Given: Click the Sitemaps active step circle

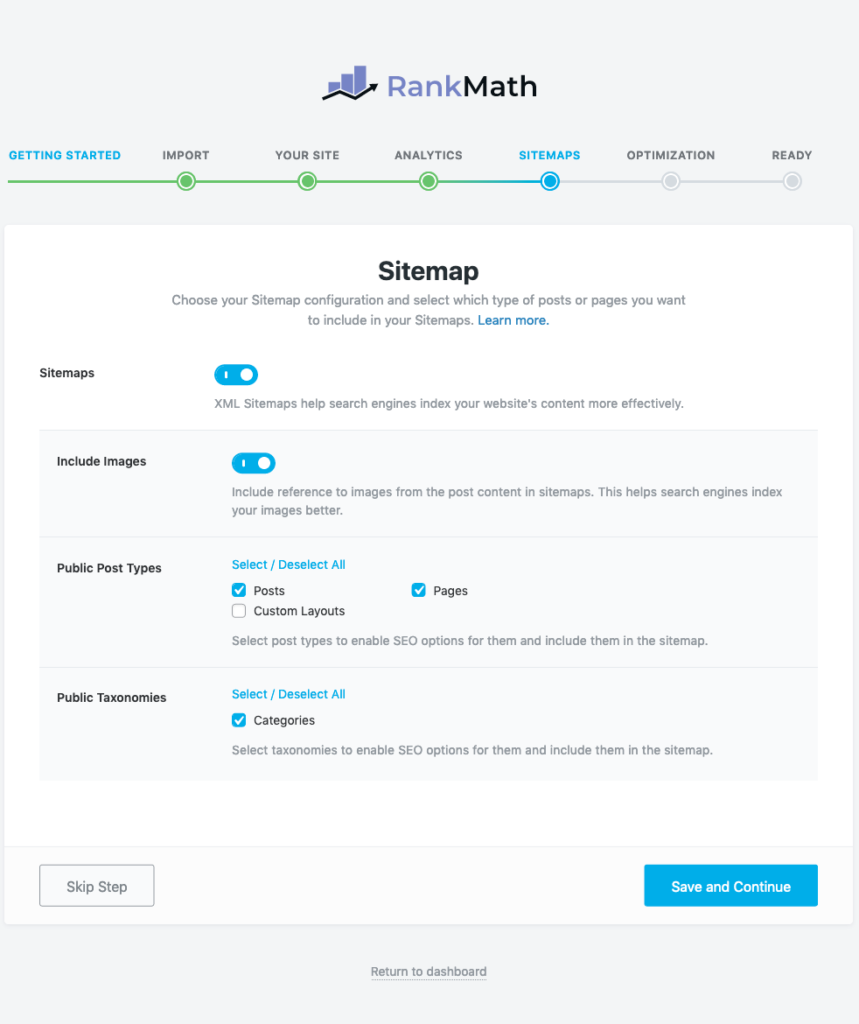Looking at the screenshot, I should click(x=550, y=182).
